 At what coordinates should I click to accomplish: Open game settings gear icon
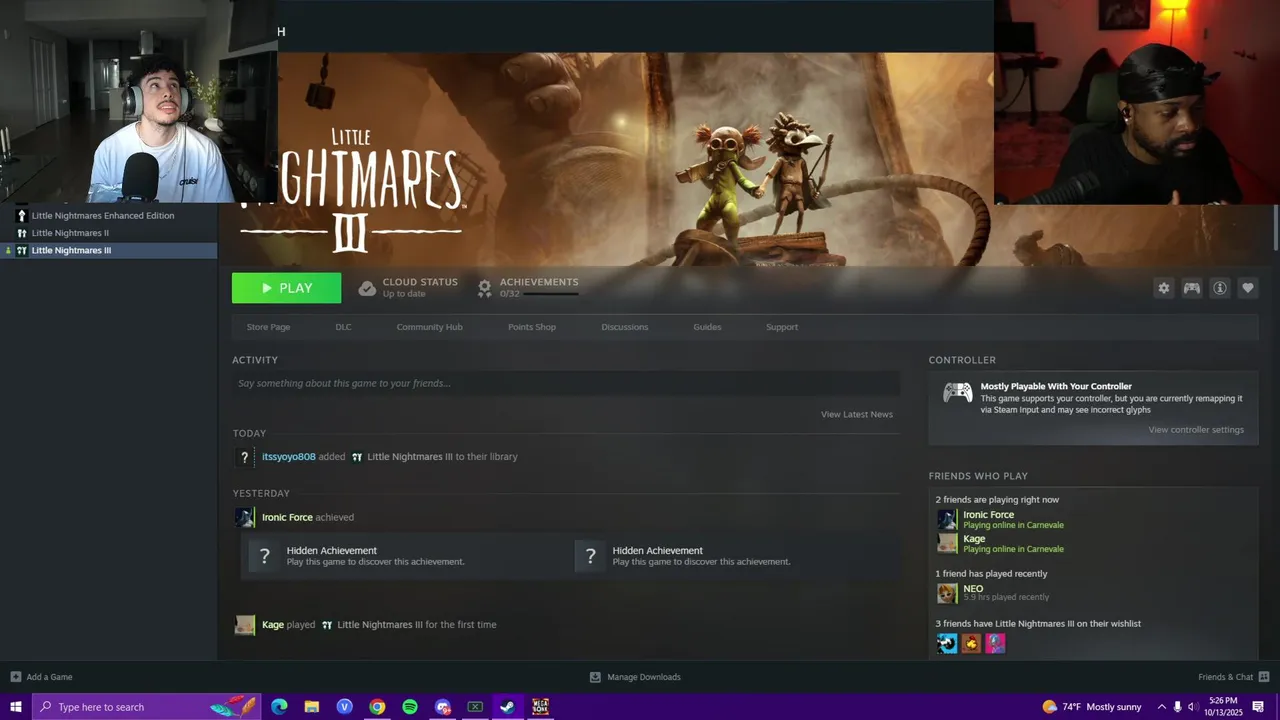pos(1163,288)
